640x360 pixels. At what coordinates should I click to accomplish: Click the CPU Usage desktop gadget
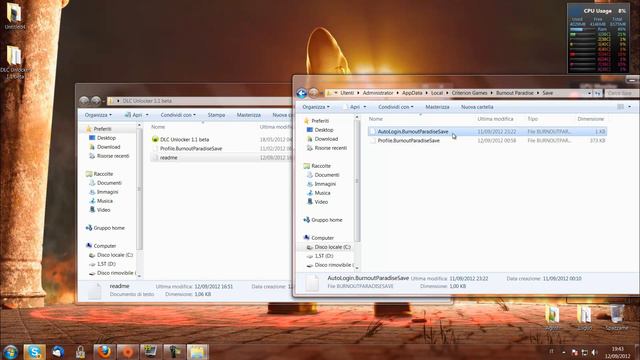597,38
